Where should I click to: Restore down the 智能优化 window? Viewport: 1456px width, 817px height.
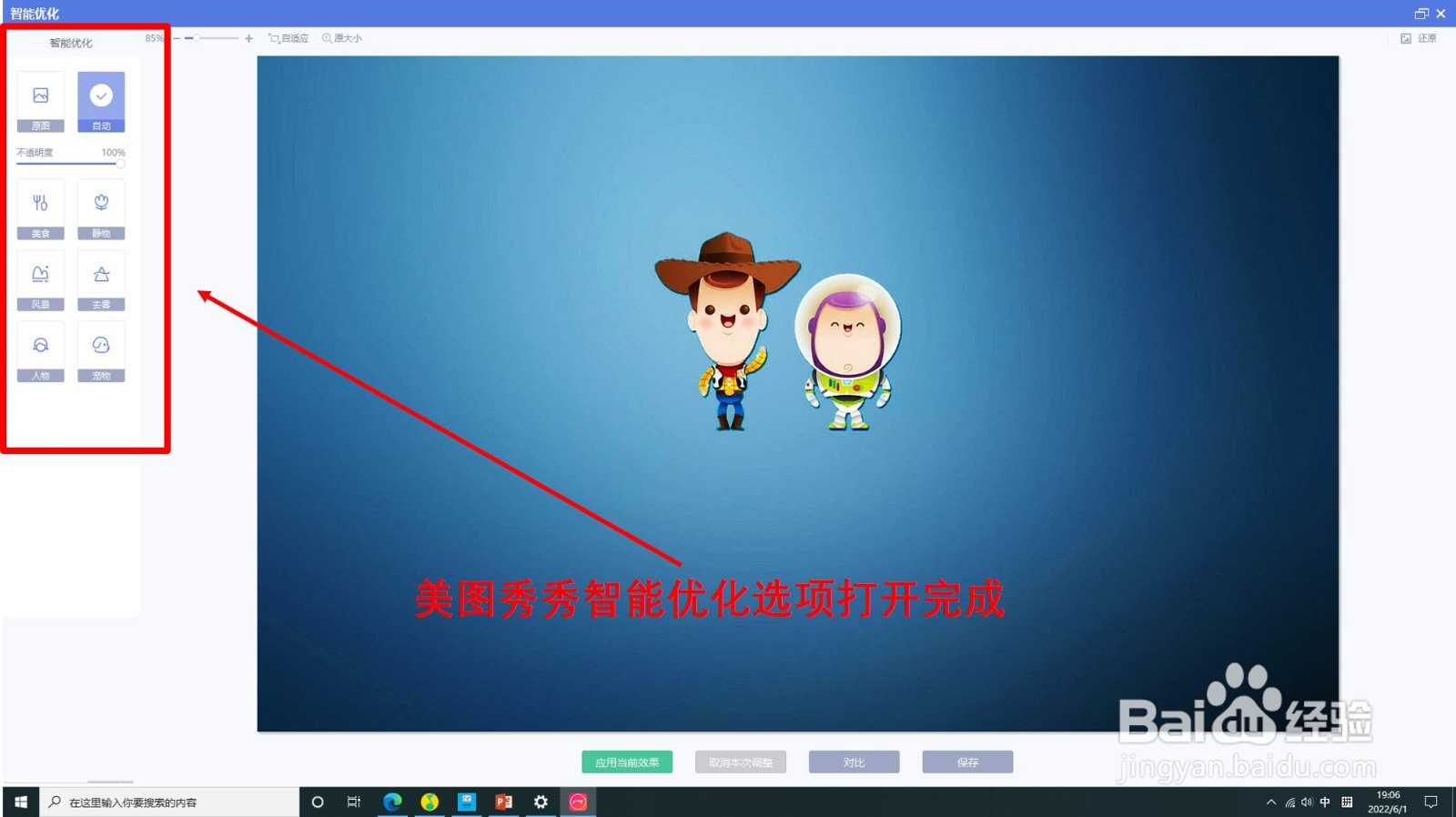(x=1421, y=14)
